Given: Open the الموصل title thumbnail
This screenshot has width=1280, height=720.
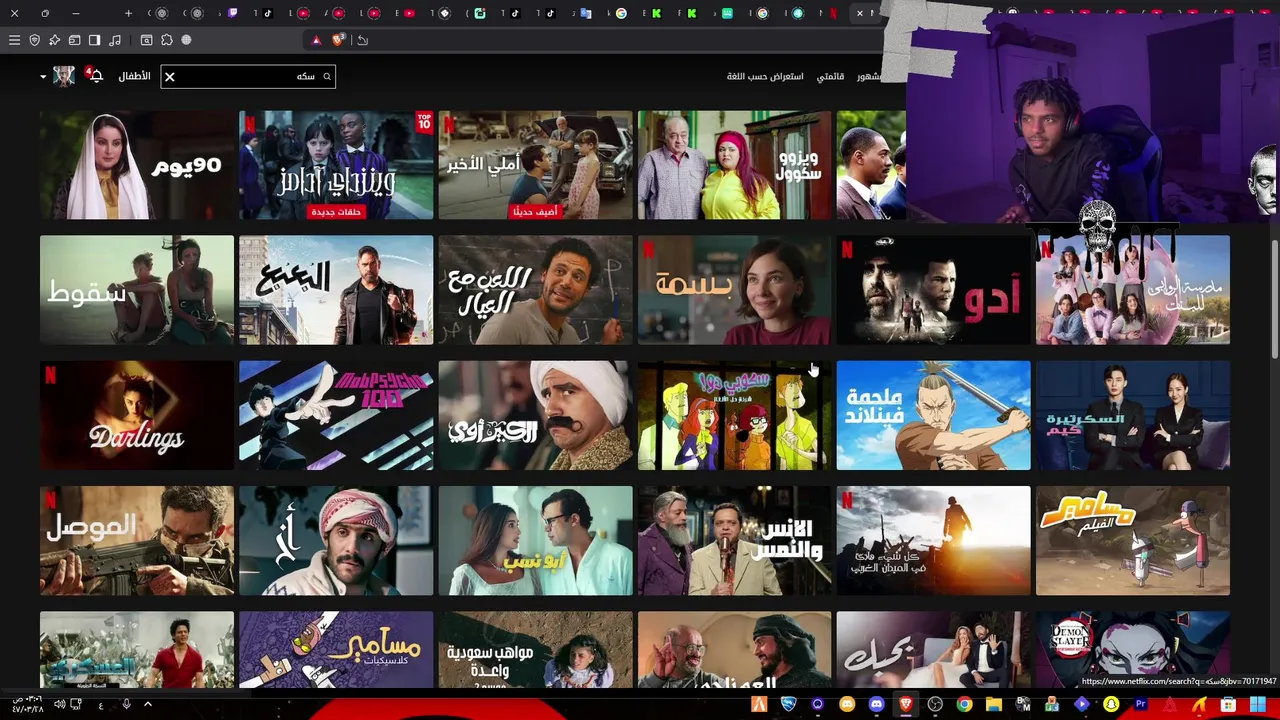Looking at the screenshot, I should click(137, 540).
